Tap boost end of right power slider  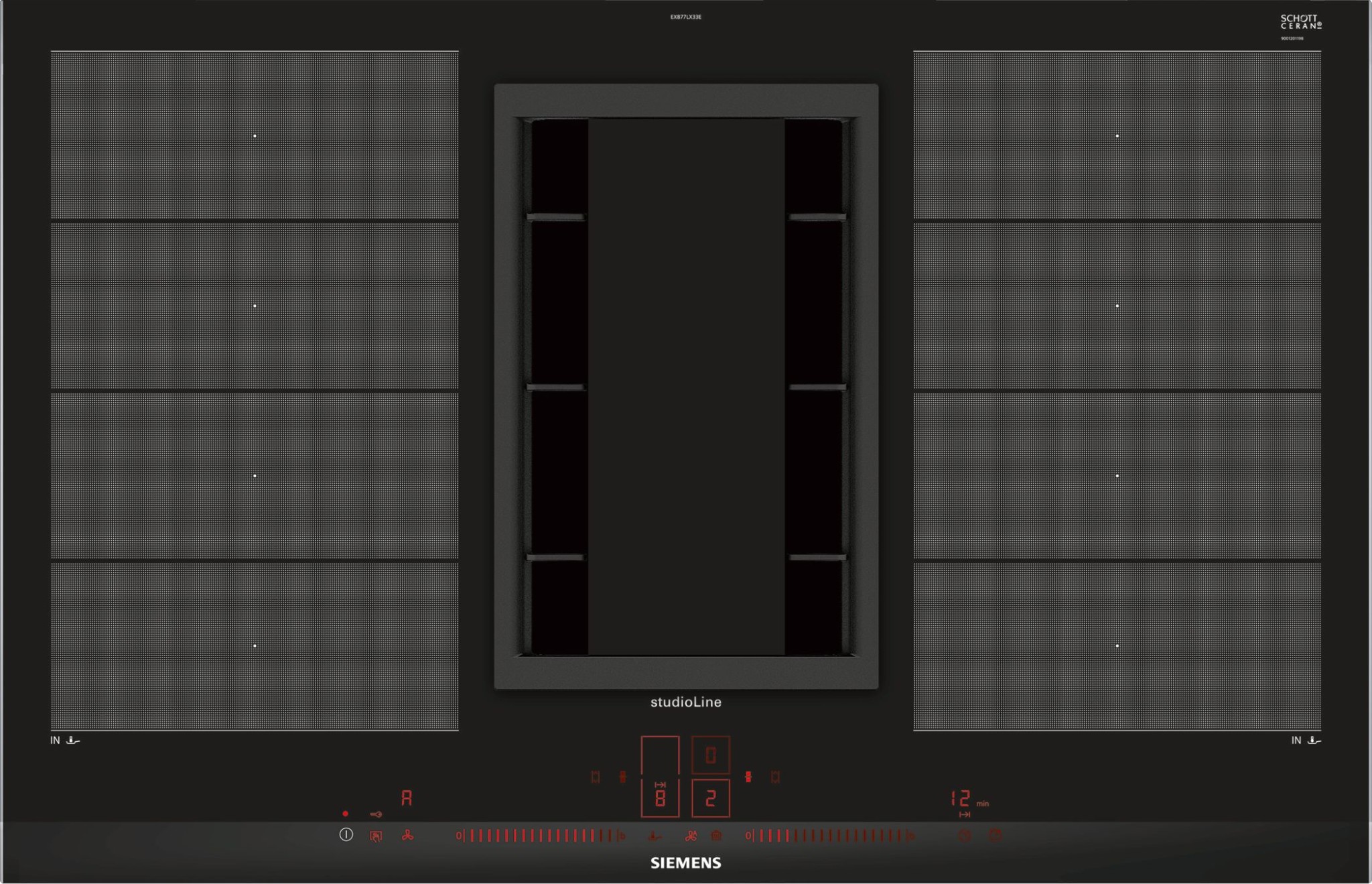pyautogui.click(x=910, y=836)
